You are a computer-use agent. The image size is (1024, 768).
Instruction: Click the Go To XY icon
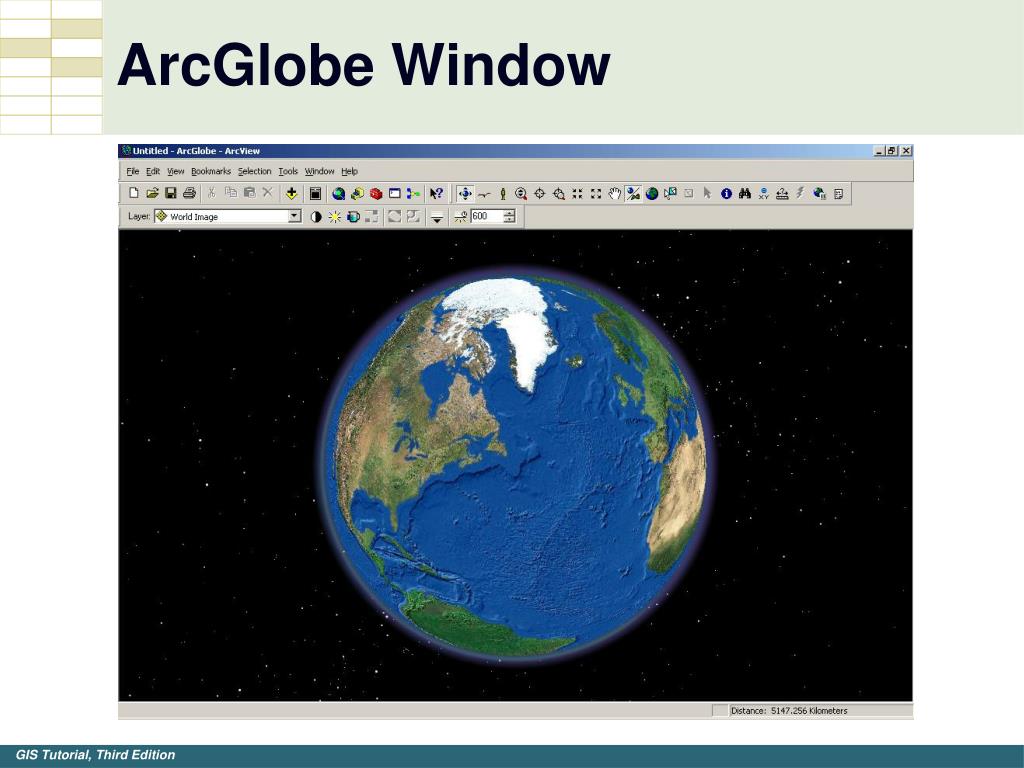coord(763,194)
